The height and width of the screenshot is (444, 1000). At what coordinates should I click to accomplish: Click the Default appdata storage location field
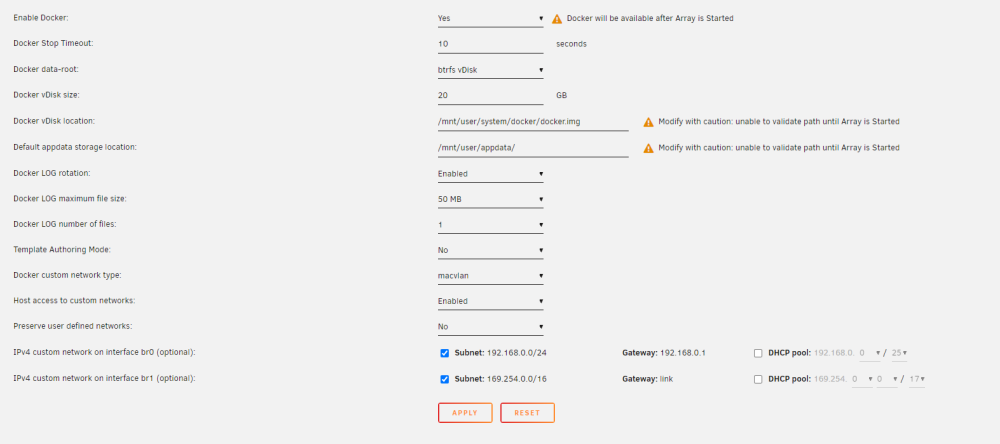pos(533,147)
